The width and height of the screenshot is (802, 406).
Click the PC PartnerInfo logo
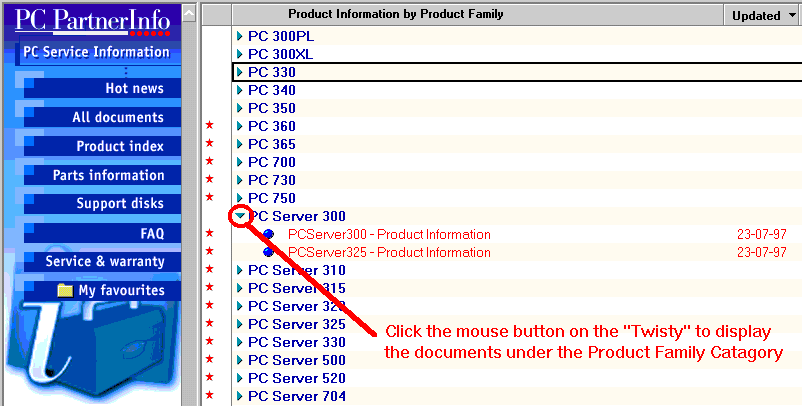coord(92,20)
